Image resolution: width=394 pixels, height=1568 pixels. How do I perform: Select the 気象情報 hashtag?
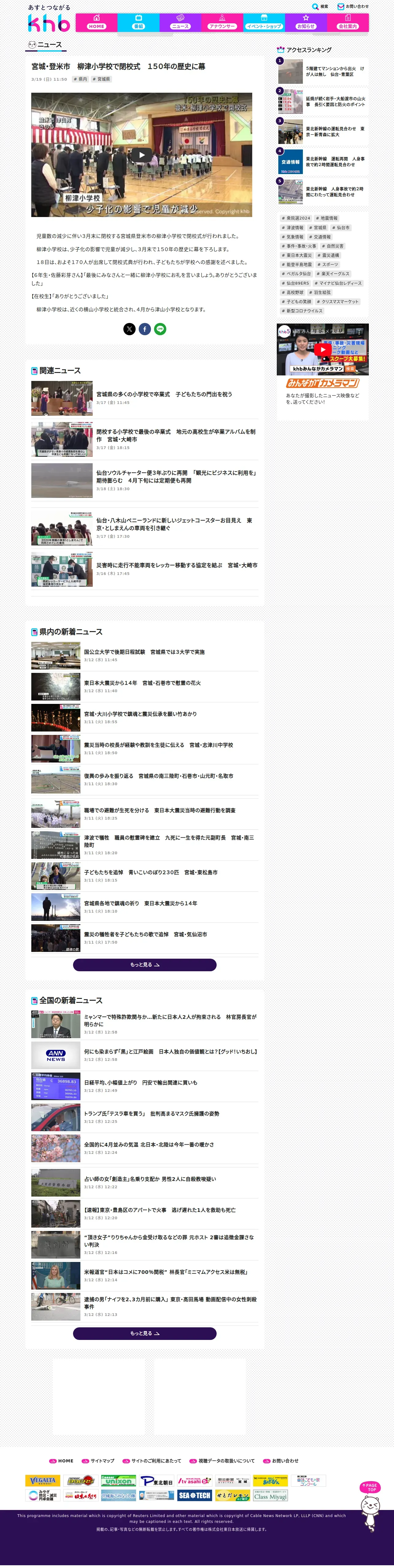pos(292,237)
